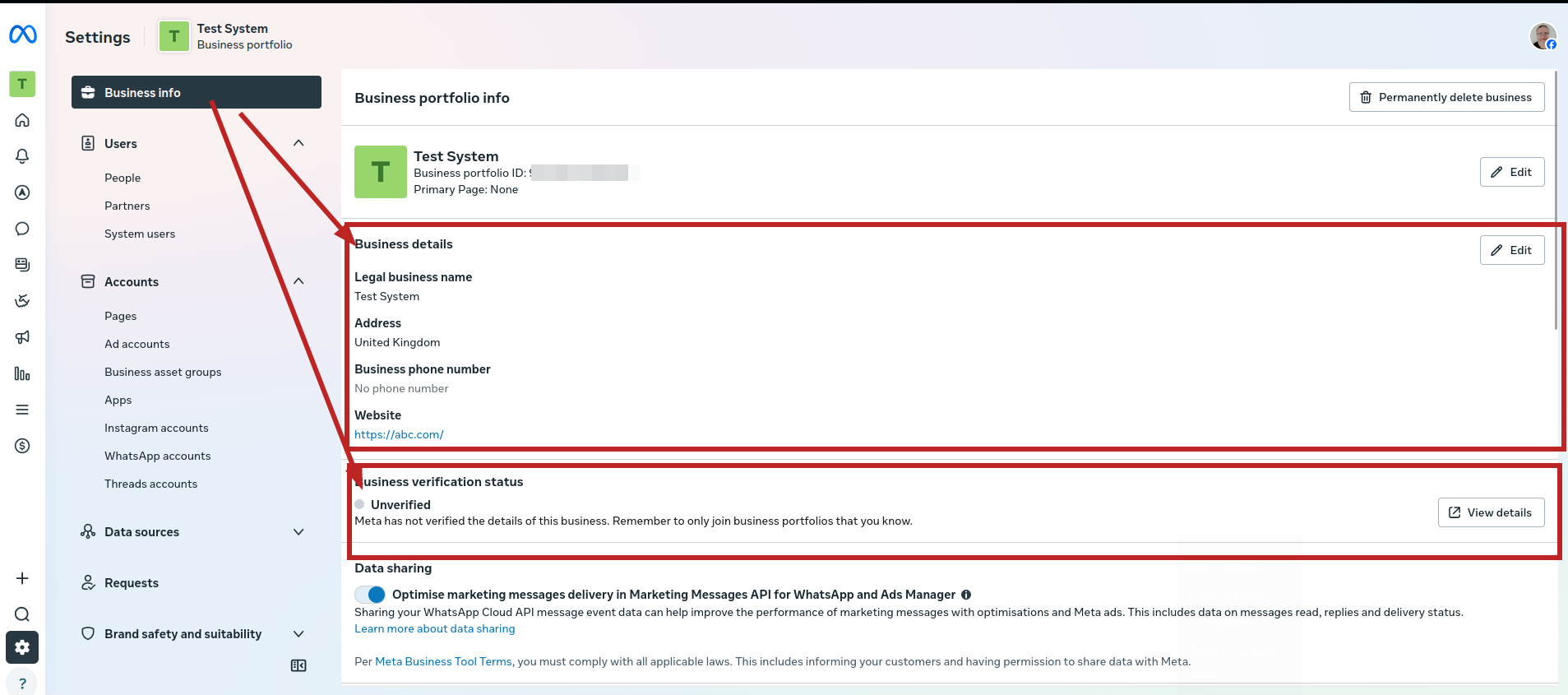This screenshot has height=695, width=1568.
Task: Open the search magnifier icon
Action: tap(22, 614)
